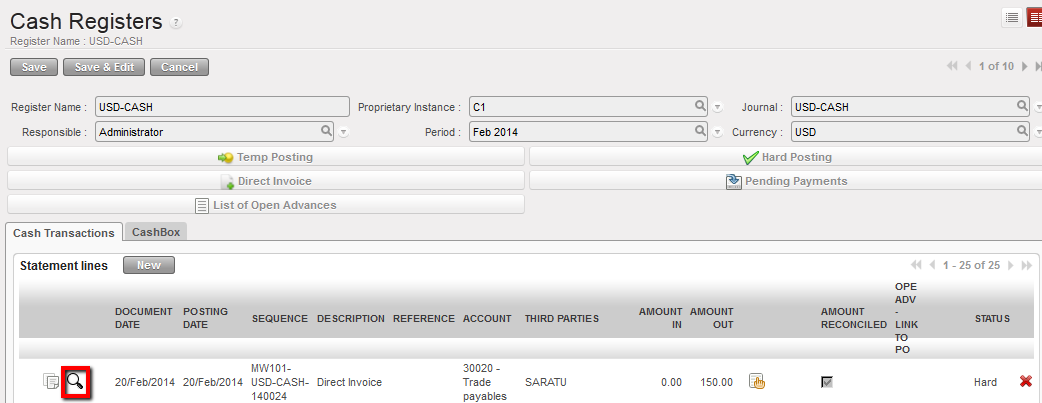The image size is (1042, 403).
Task: Select the Cash Transactions tab
Action: click(x=64, y=232)
